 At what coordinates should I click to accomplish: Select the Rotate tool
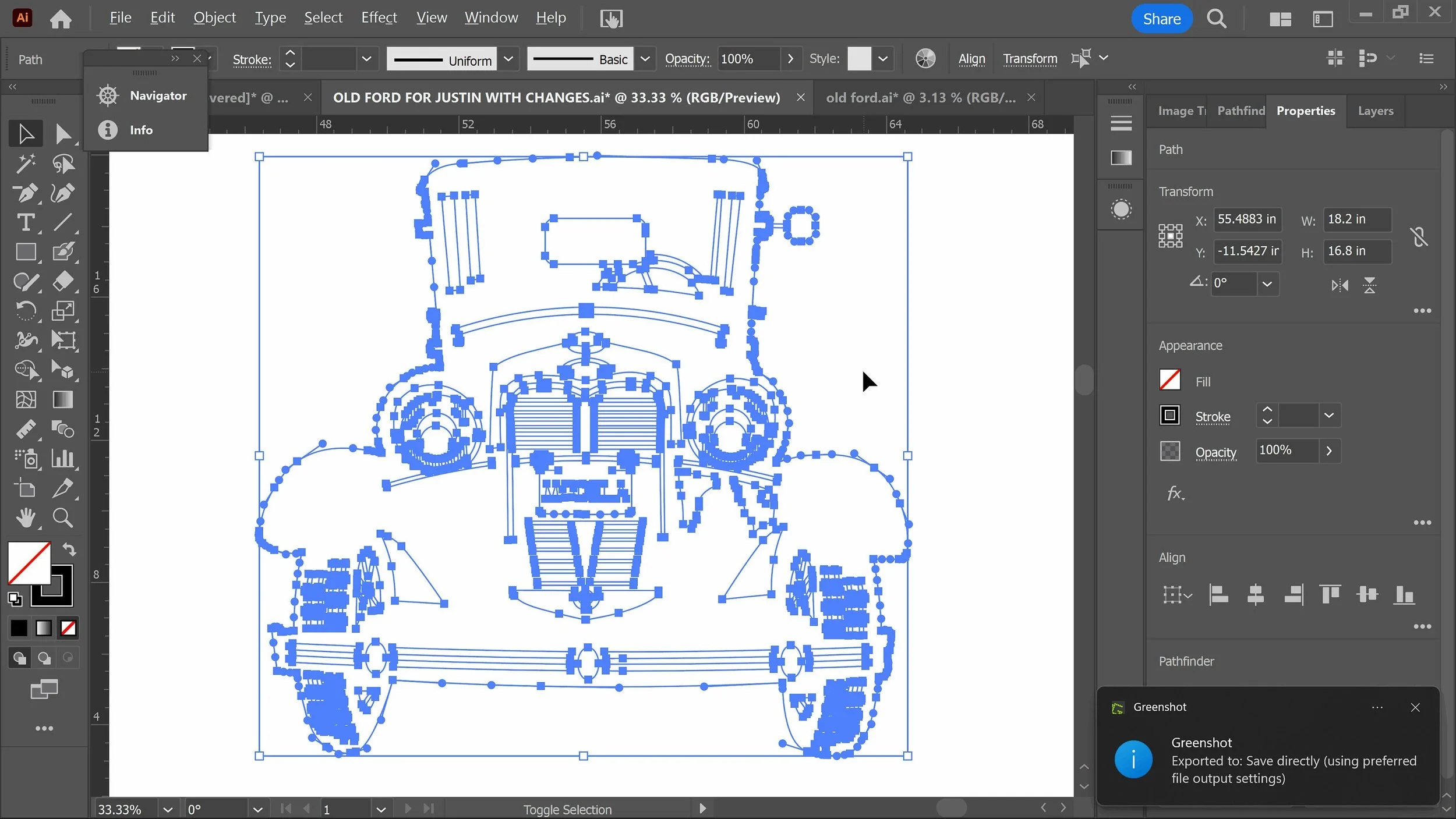click(25, 310)
